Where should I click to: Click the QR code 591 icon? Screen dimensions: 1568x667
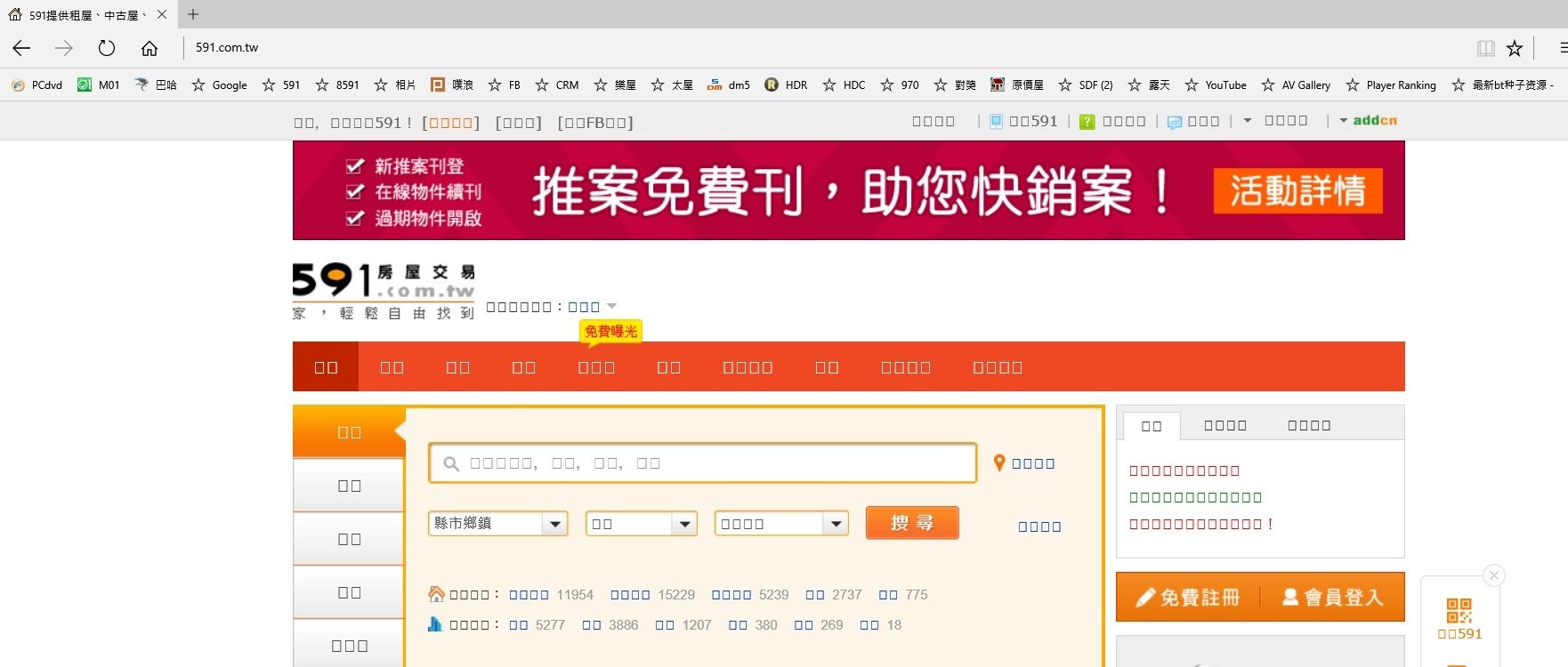pos(1459,611)
